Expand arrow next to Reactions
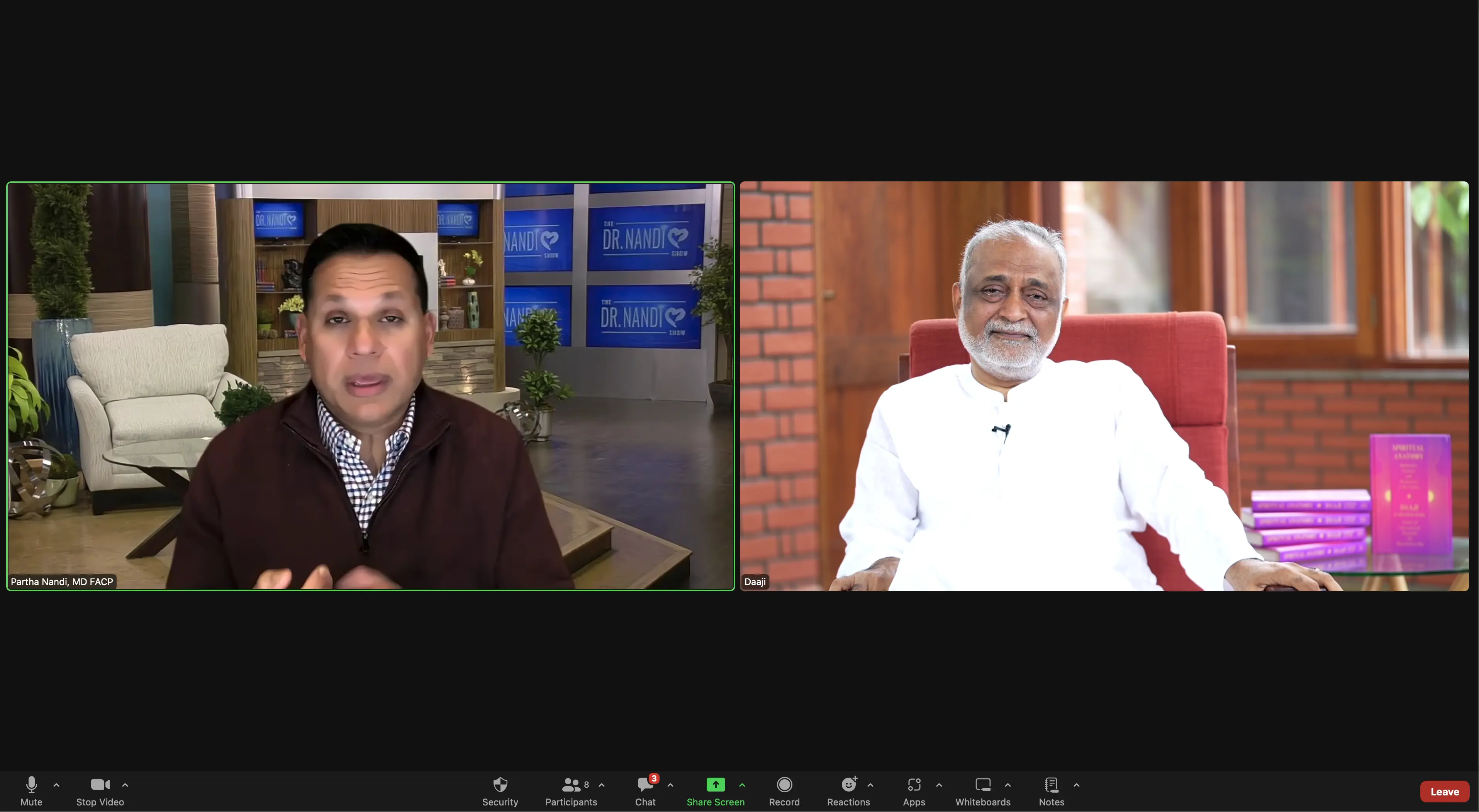The image size is (1479, 812). pos(870,785)
